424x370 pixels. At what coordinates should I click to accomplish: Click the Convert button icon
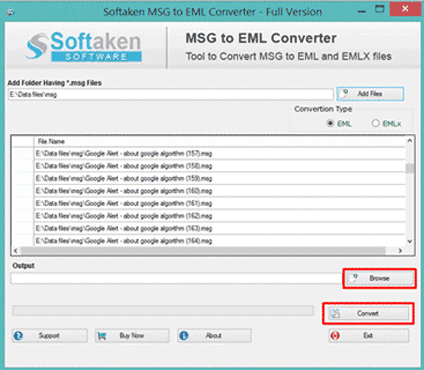pyautogui.click(x=335, y=313)
